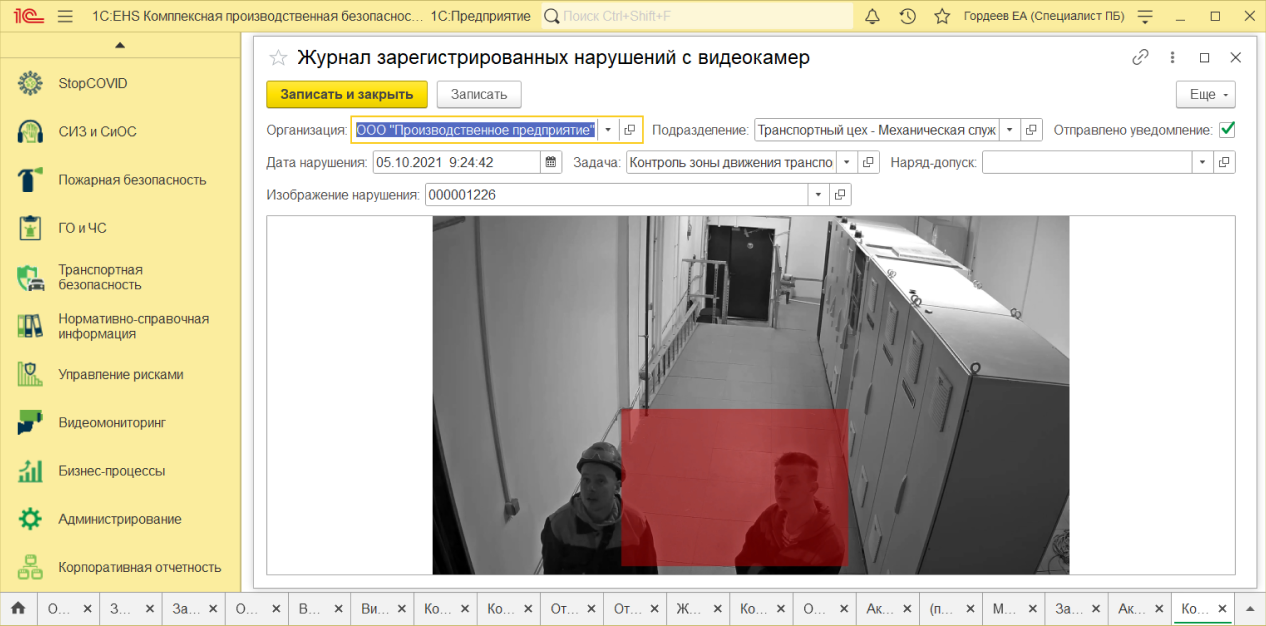Image resolution: width=1266 pixels, height=626 pixels.
Task: Open the main hamburger menu
Action: click(66, 16)
